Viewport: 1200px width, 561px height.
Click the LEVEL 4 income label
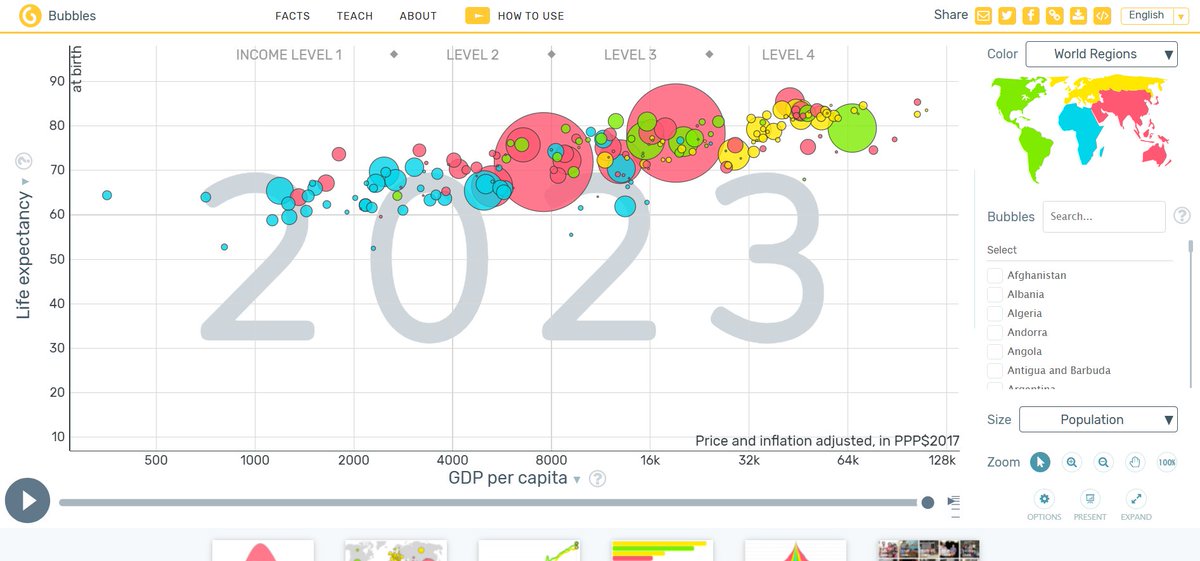[788, 55]
